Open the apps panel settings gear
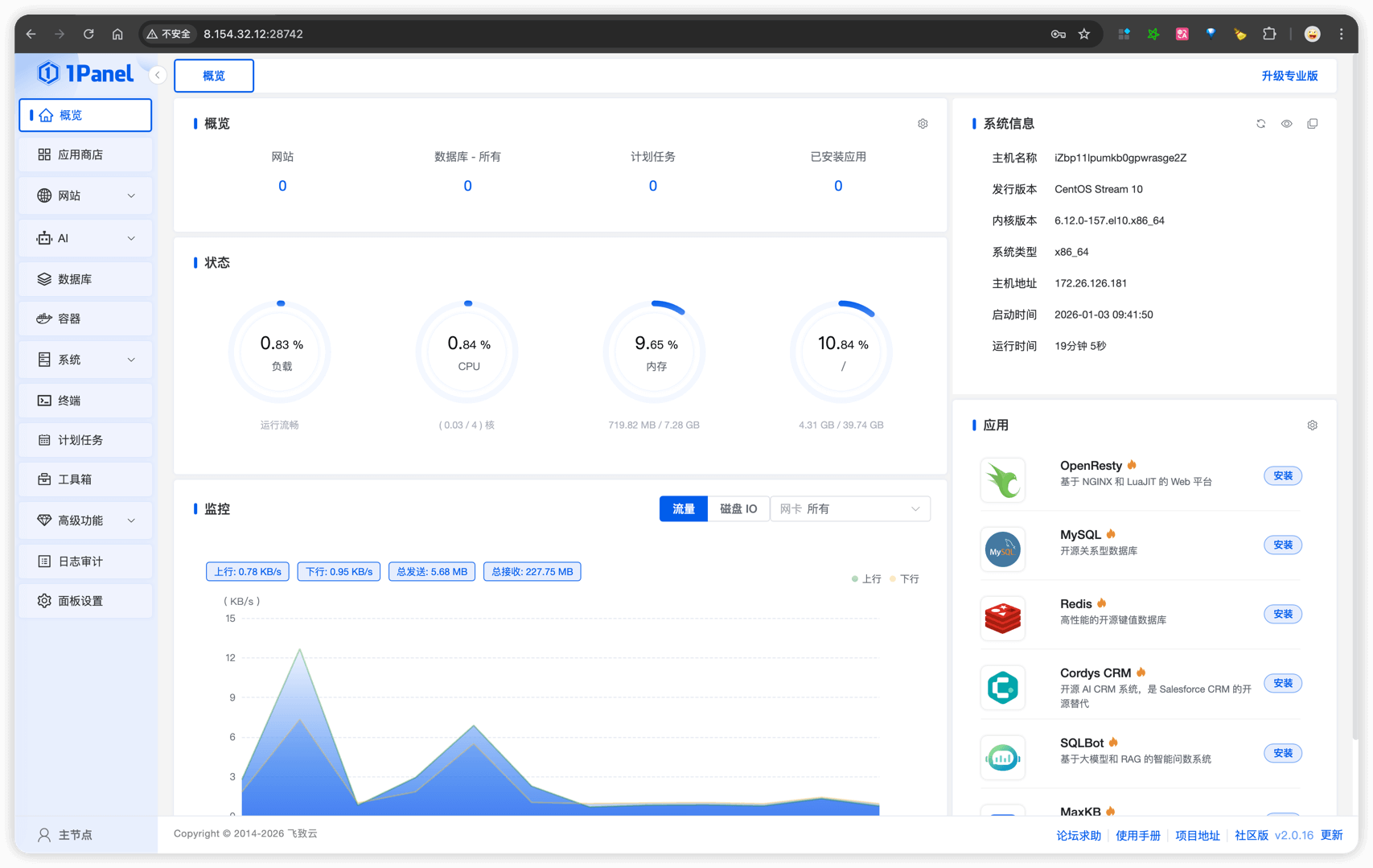Screen dimensions: 1373x868 1312,426
